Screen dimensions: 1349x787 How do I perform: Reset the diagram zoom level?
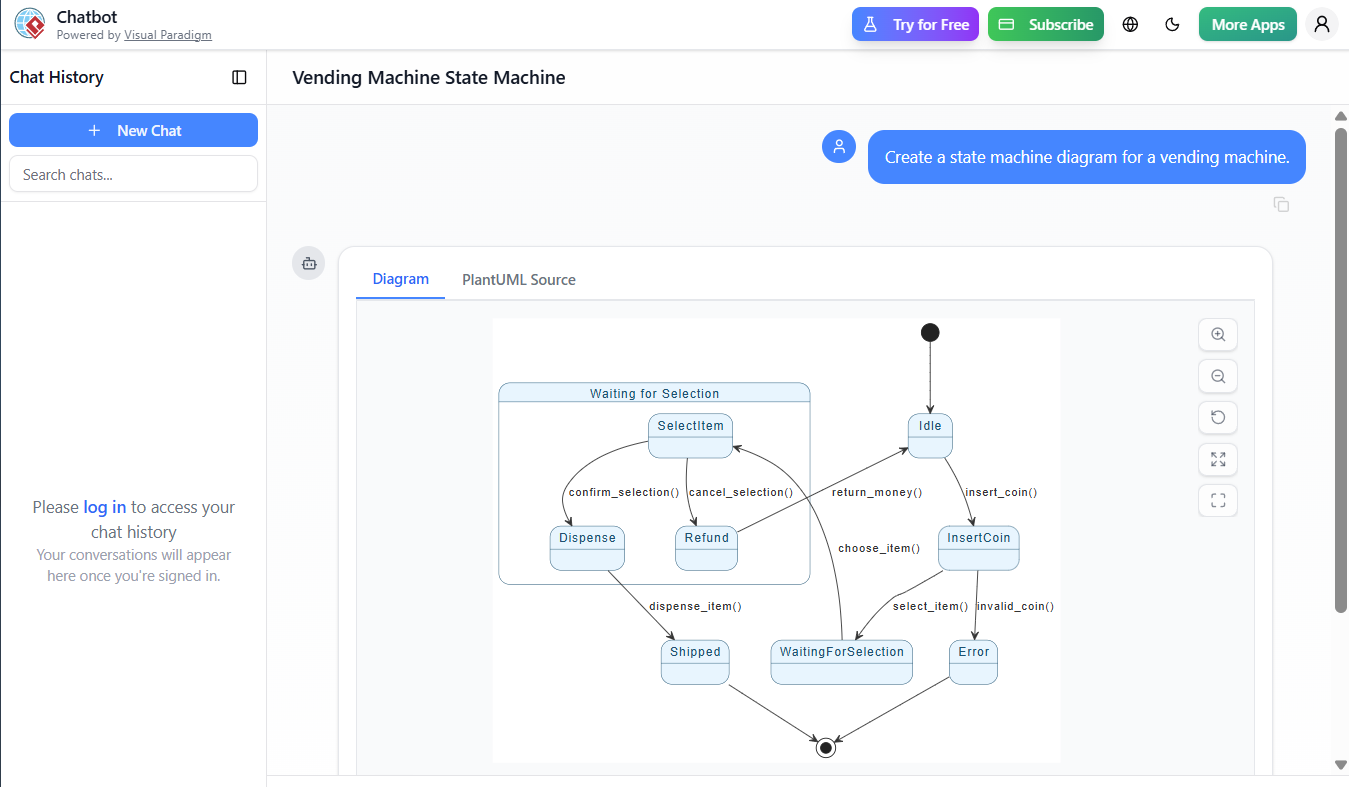[1217, 417]
